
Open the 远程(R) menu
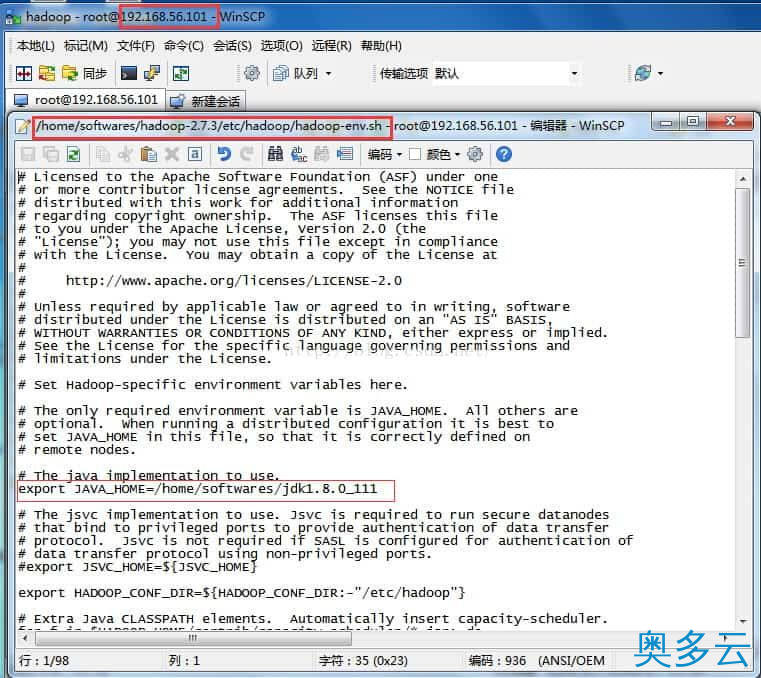pyautogui.click(x=331, y=46)
